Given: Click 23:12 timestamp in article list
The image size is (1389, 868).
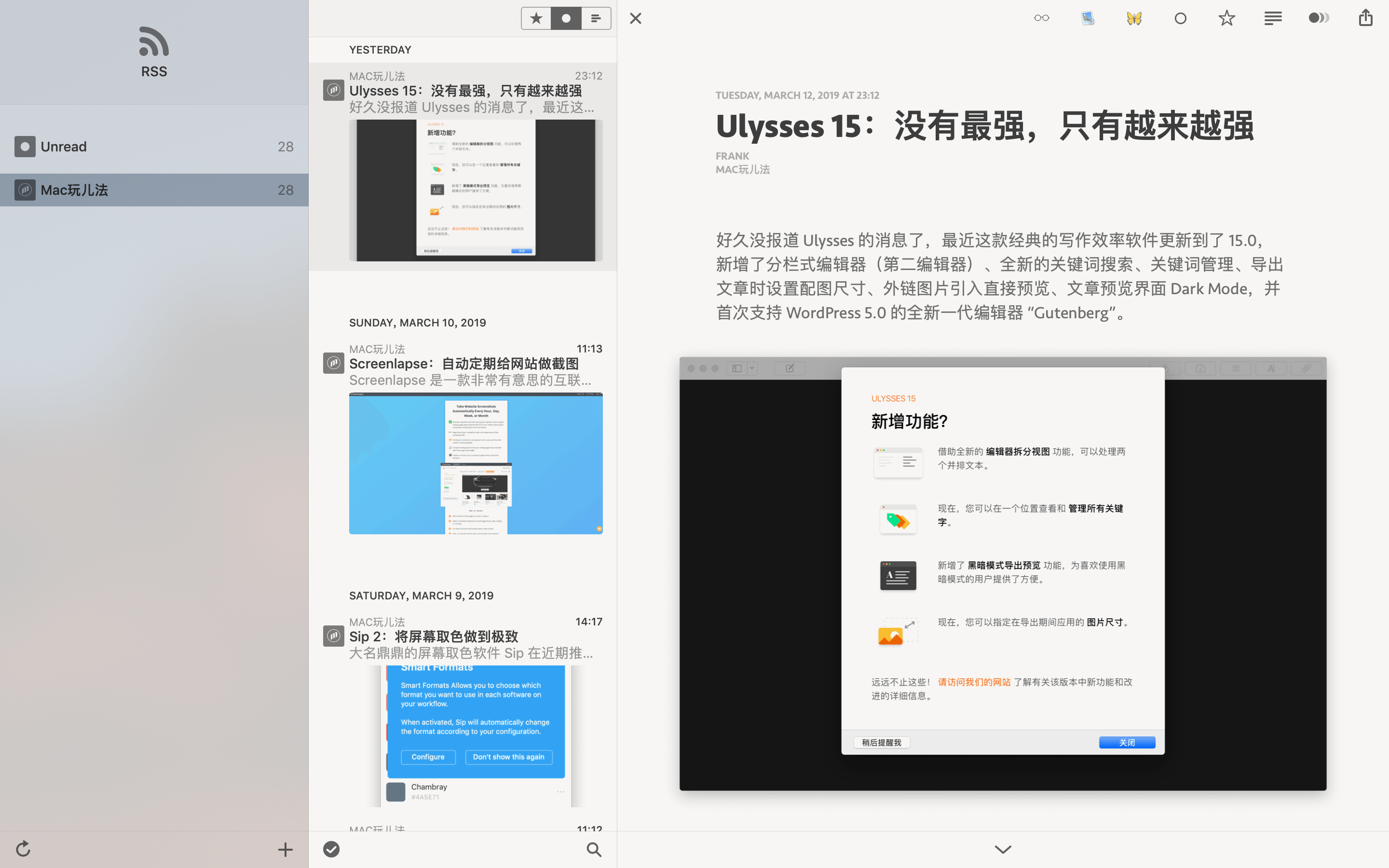Looking at the screenshot, I should 588,76.
